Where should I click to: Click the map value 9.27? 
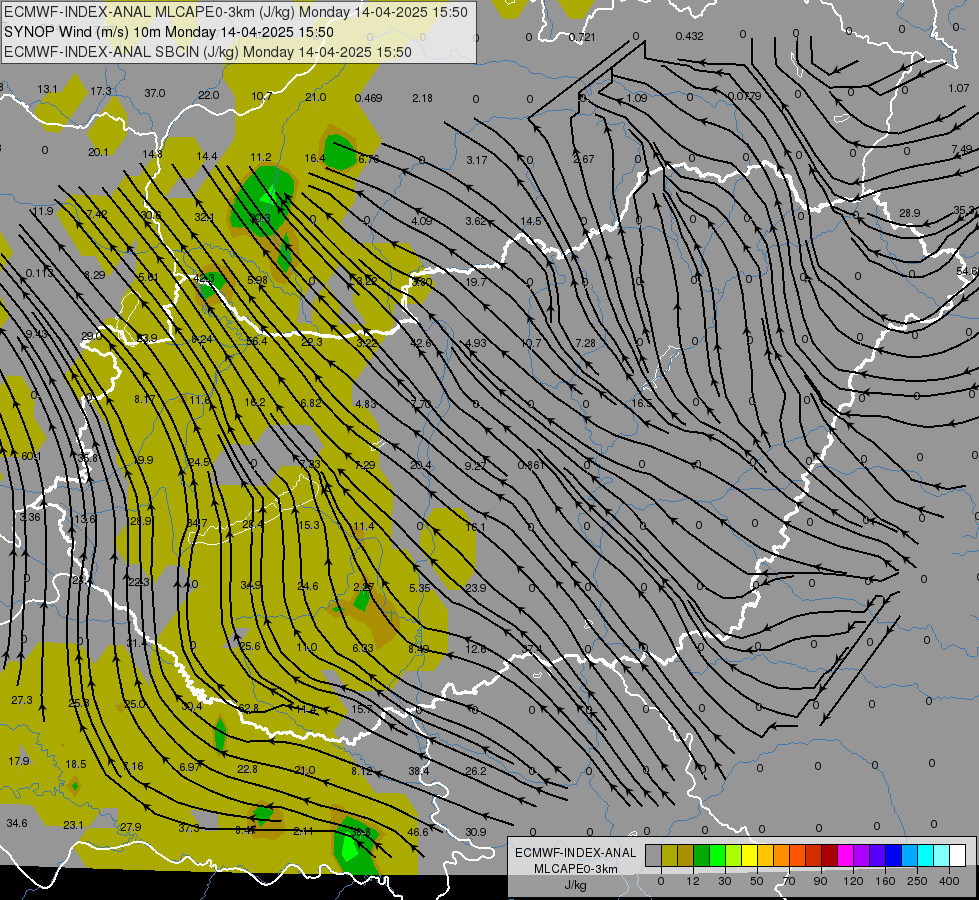476,465
